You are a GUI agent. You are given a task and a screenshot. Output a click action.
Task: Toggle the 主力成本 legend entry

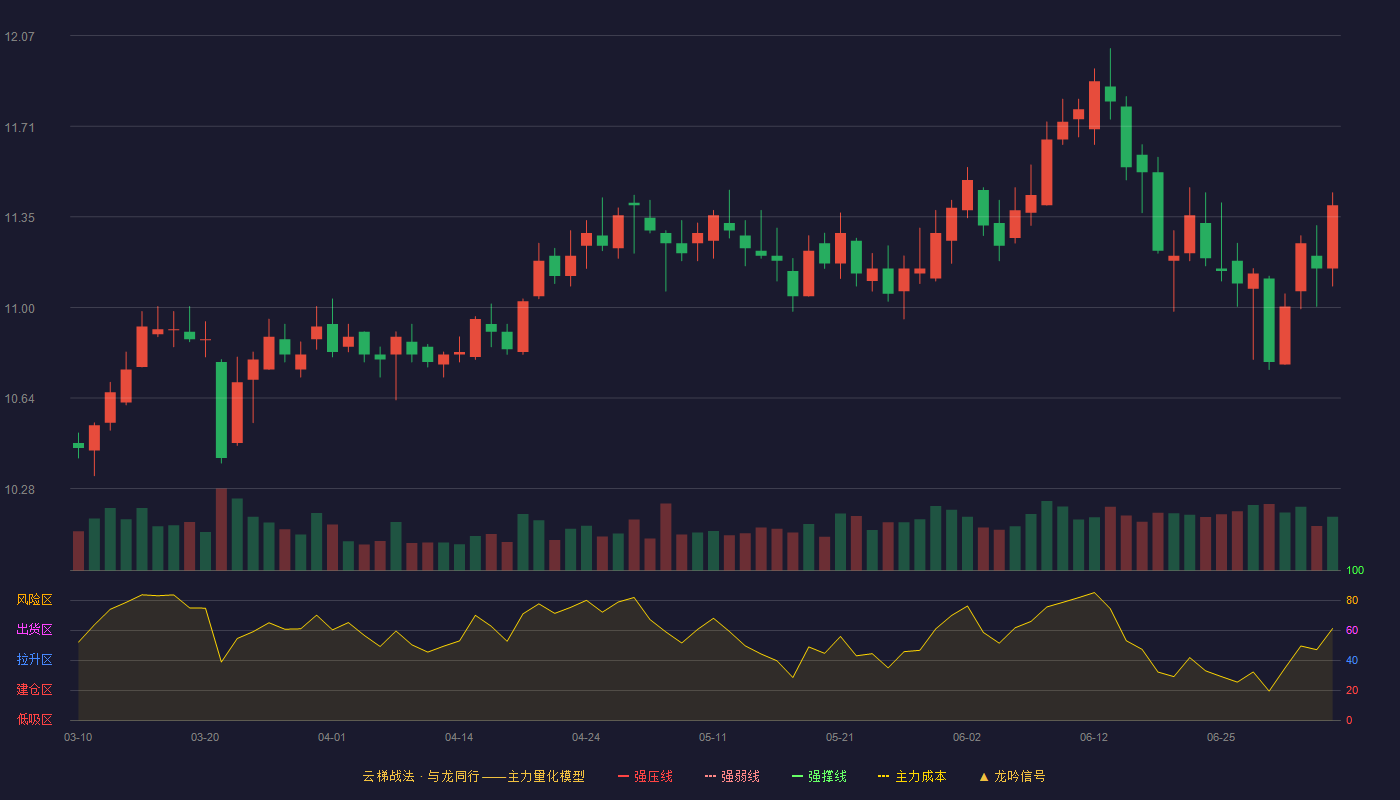[911, 776]
